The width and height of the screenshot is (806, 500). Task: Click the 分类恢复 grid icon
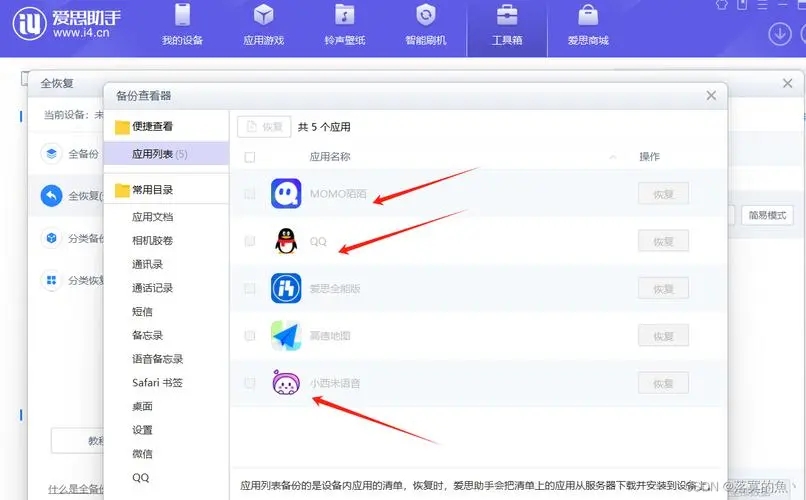51,280
